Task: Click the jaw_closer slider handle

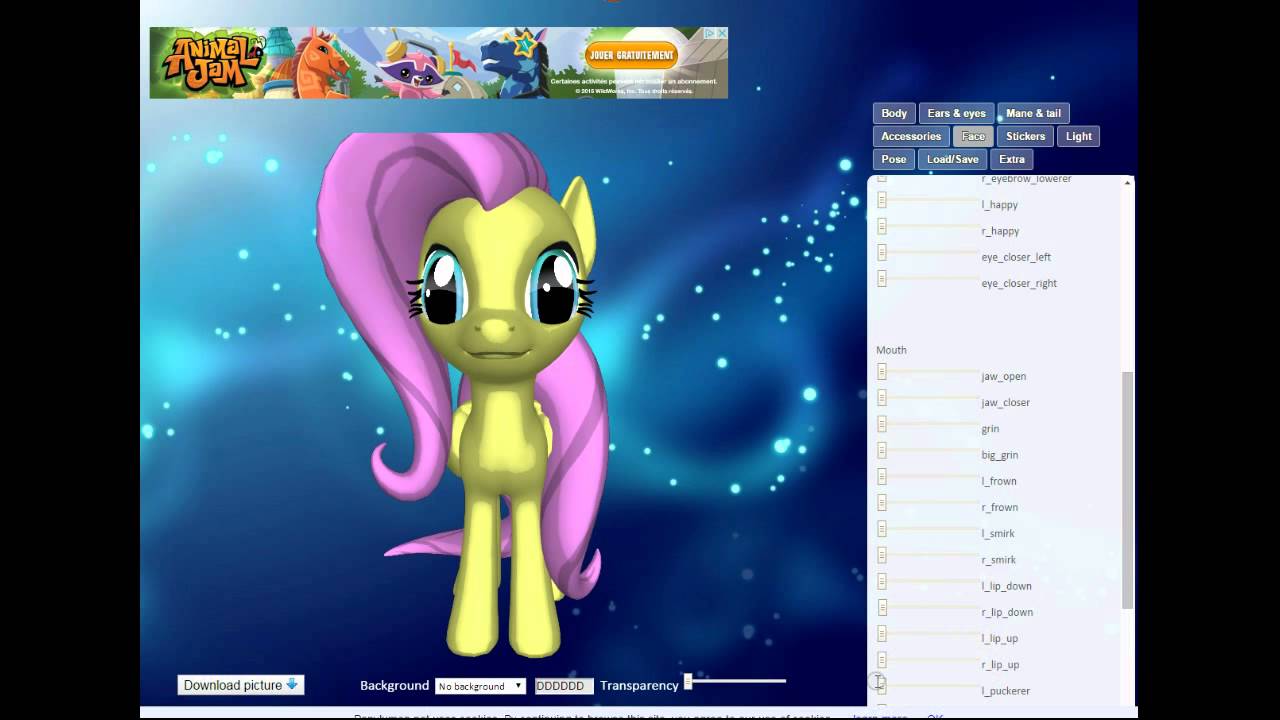Action: coord(882,397)
